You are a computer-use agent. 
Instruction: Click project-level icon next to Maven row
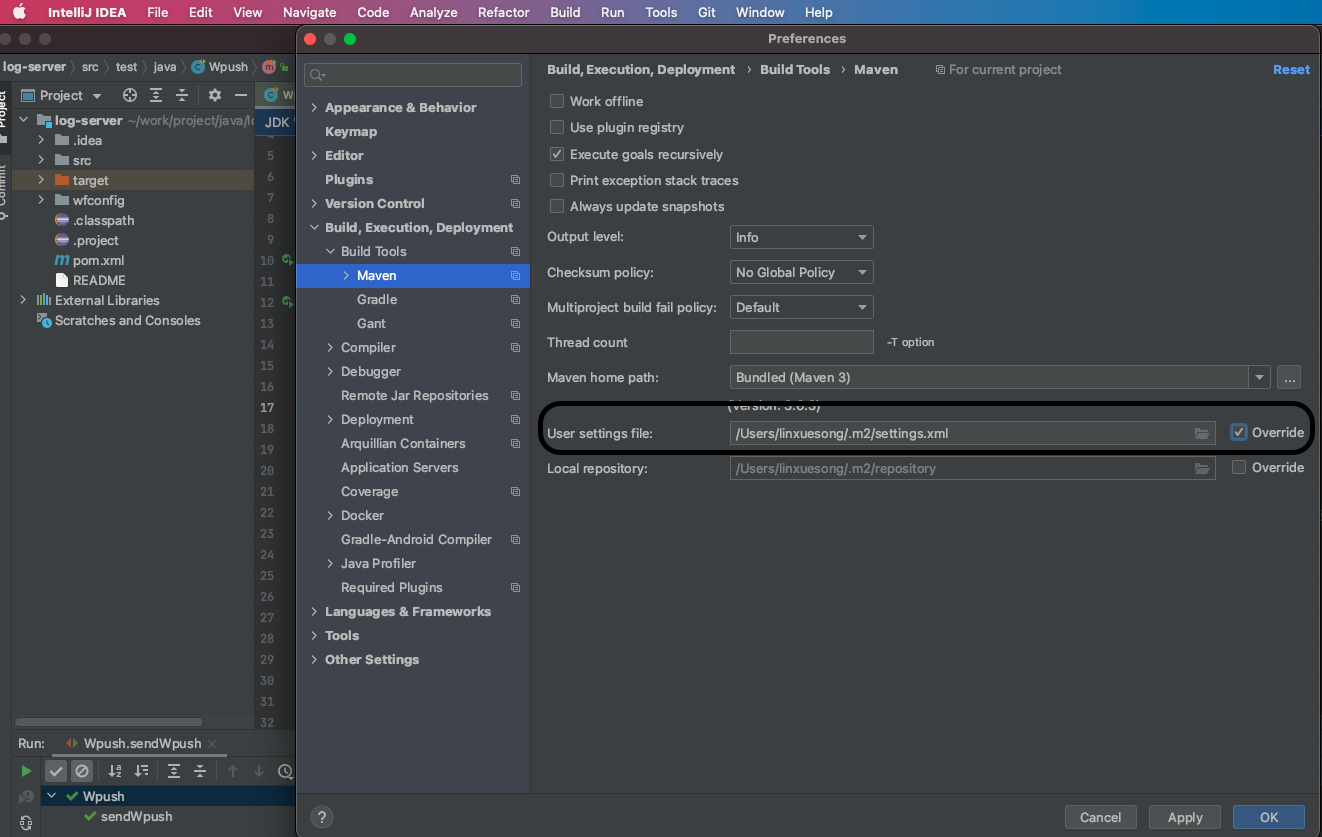516,275
